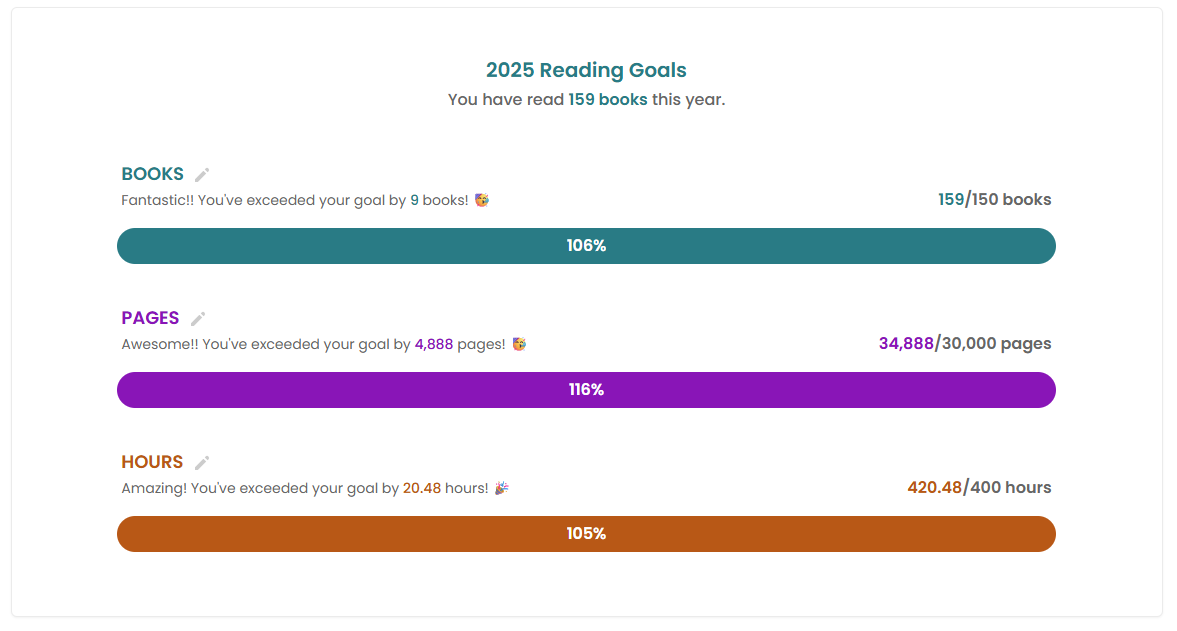The image size is (1177, 631).
Task: Click the 159/150 books counter
Action: 994,200
